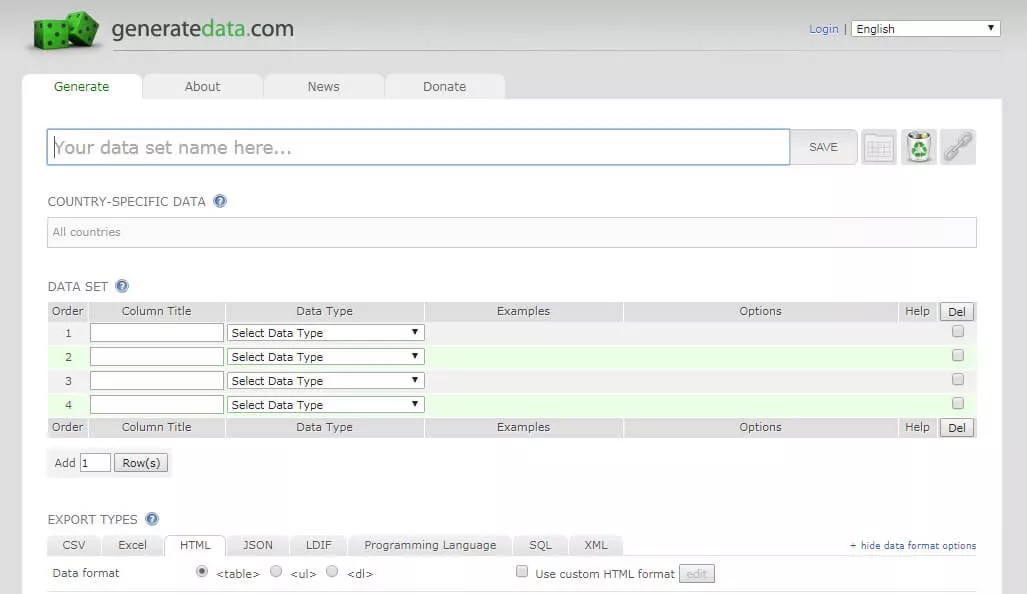Open help for Country-Specific Data
This screenshot has height=594, width=1027.
220,201
